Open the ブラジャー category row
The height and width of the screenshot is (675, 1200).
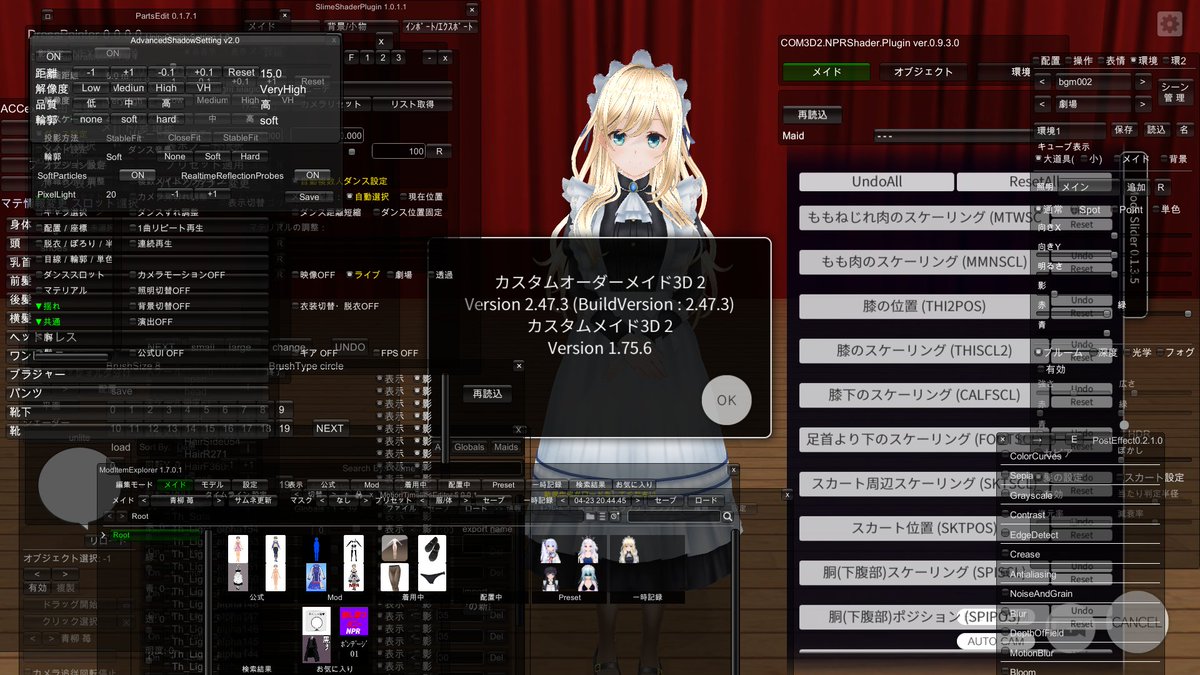pos(135,374)
